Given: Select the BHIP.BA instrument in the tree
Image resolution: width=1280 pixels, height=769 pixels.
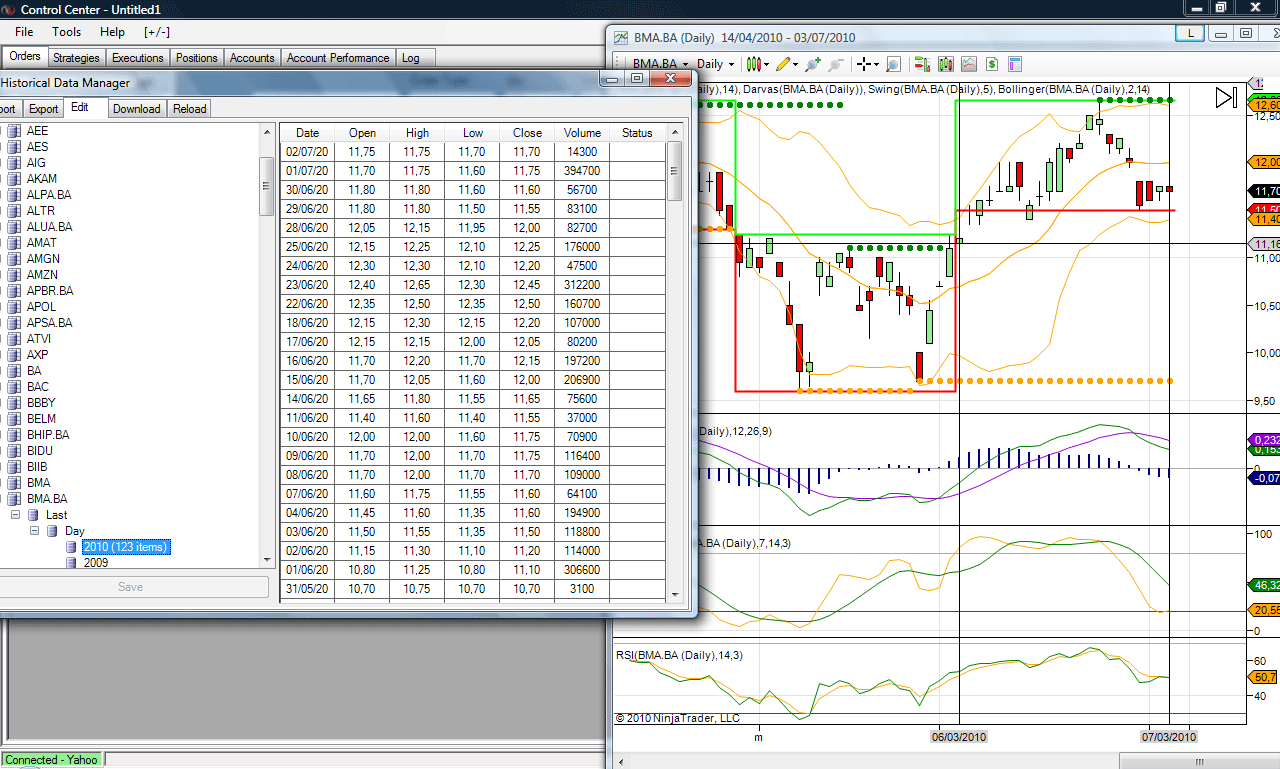Looking at the screenshot, I should coord(48,435).
